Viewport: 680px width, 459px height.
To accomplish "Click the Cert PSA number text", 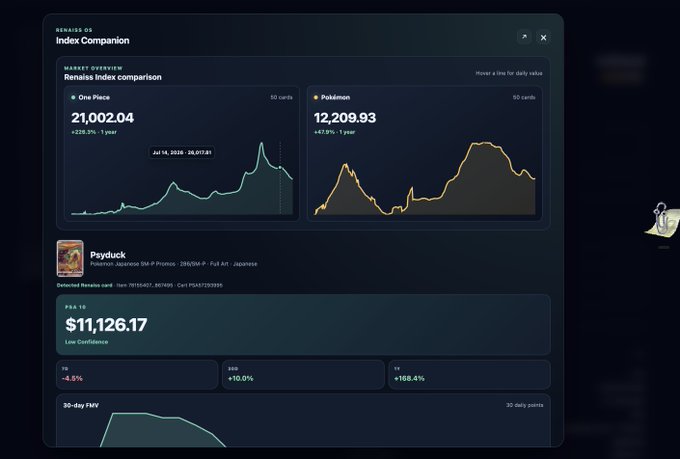I will pyautogui.click(x=199, y=285).
